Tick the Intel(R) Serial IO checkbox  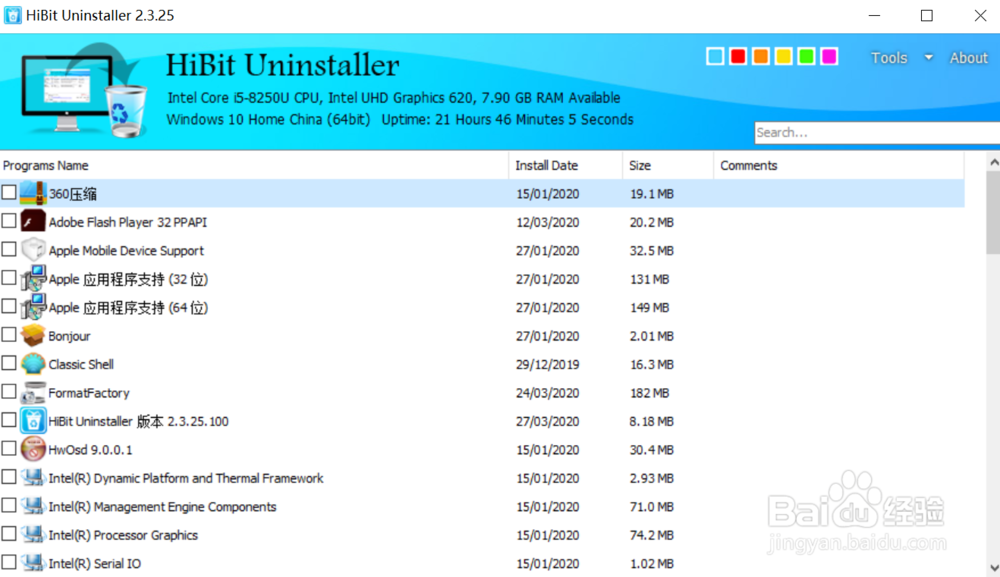click(8, 562)
